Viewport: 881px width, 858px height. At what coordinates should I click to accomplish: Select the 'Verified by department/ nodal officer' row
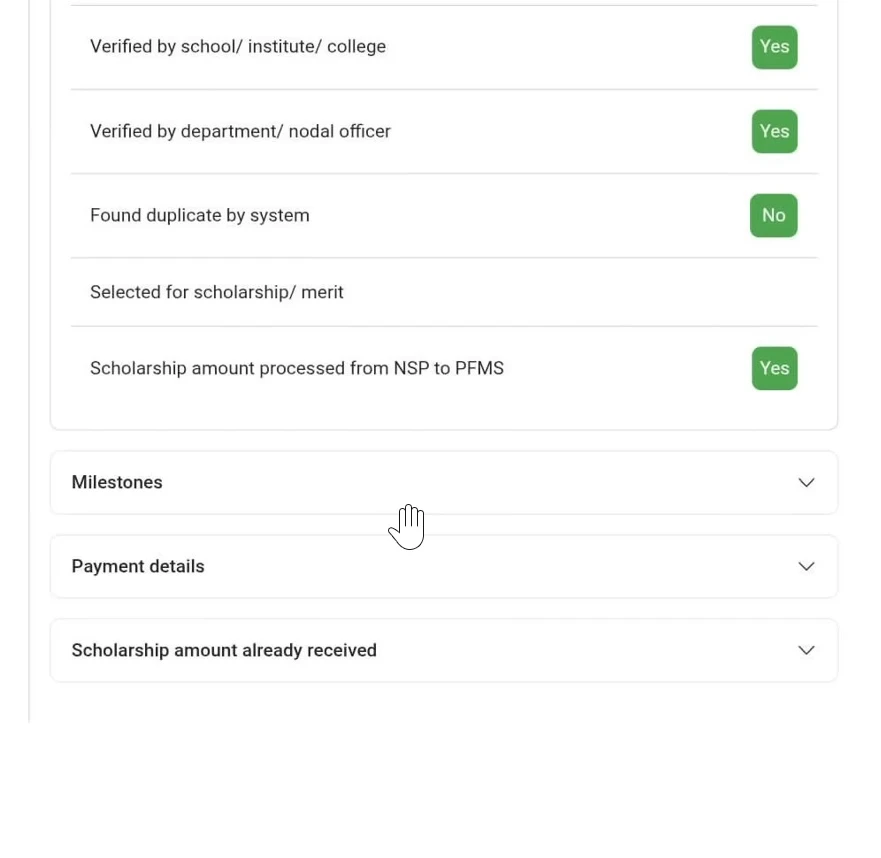click(x=241, y=131)
